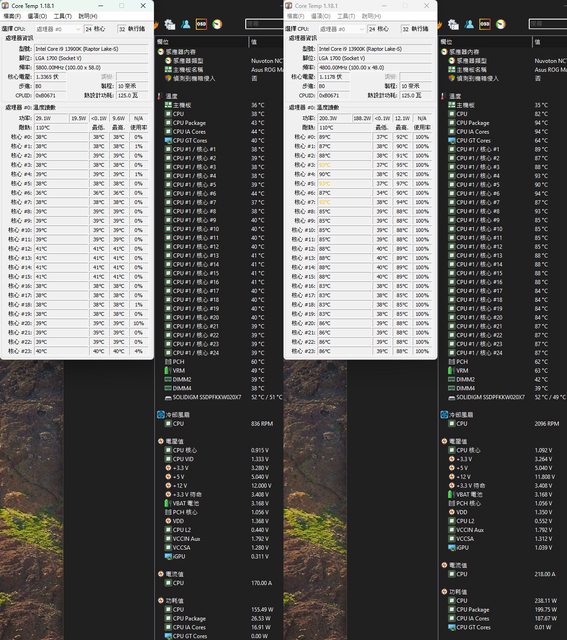Click the gear preferences icon beside the idle Core Temp window
Screen dimensions: 567x640
coord(170,24)
